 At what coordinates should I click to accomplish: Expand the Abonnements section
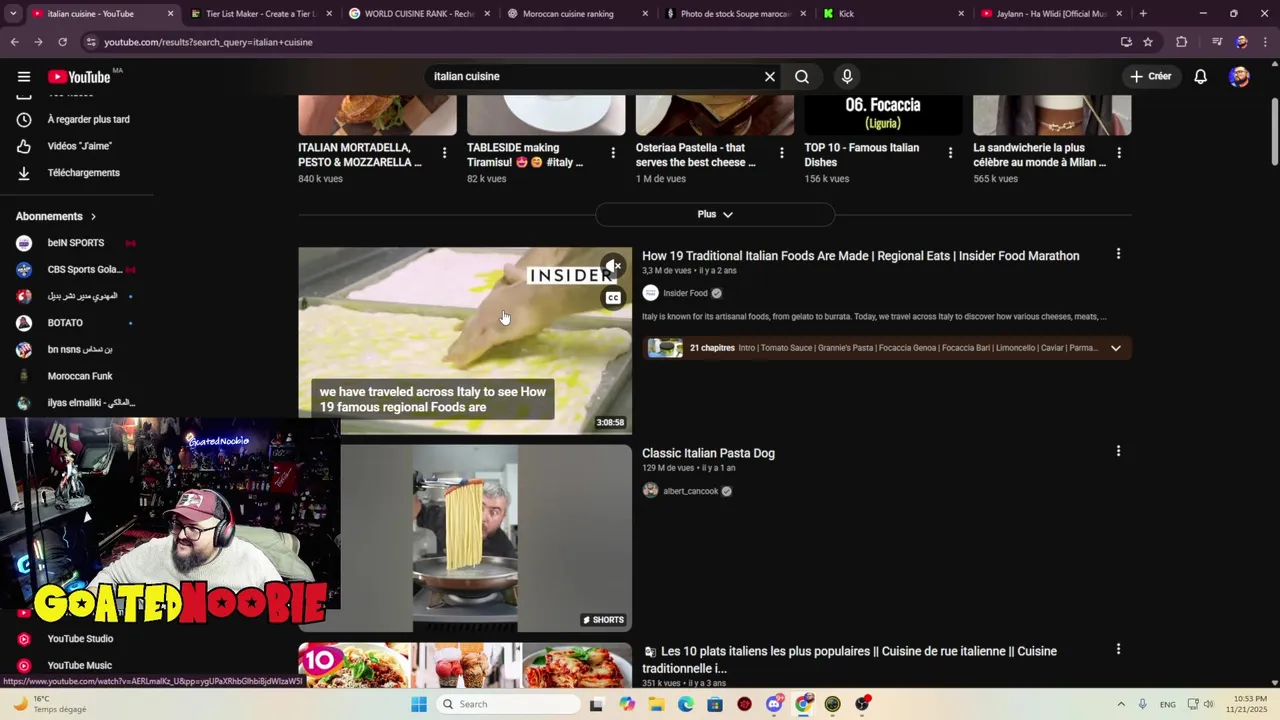[x=56, y=216]
